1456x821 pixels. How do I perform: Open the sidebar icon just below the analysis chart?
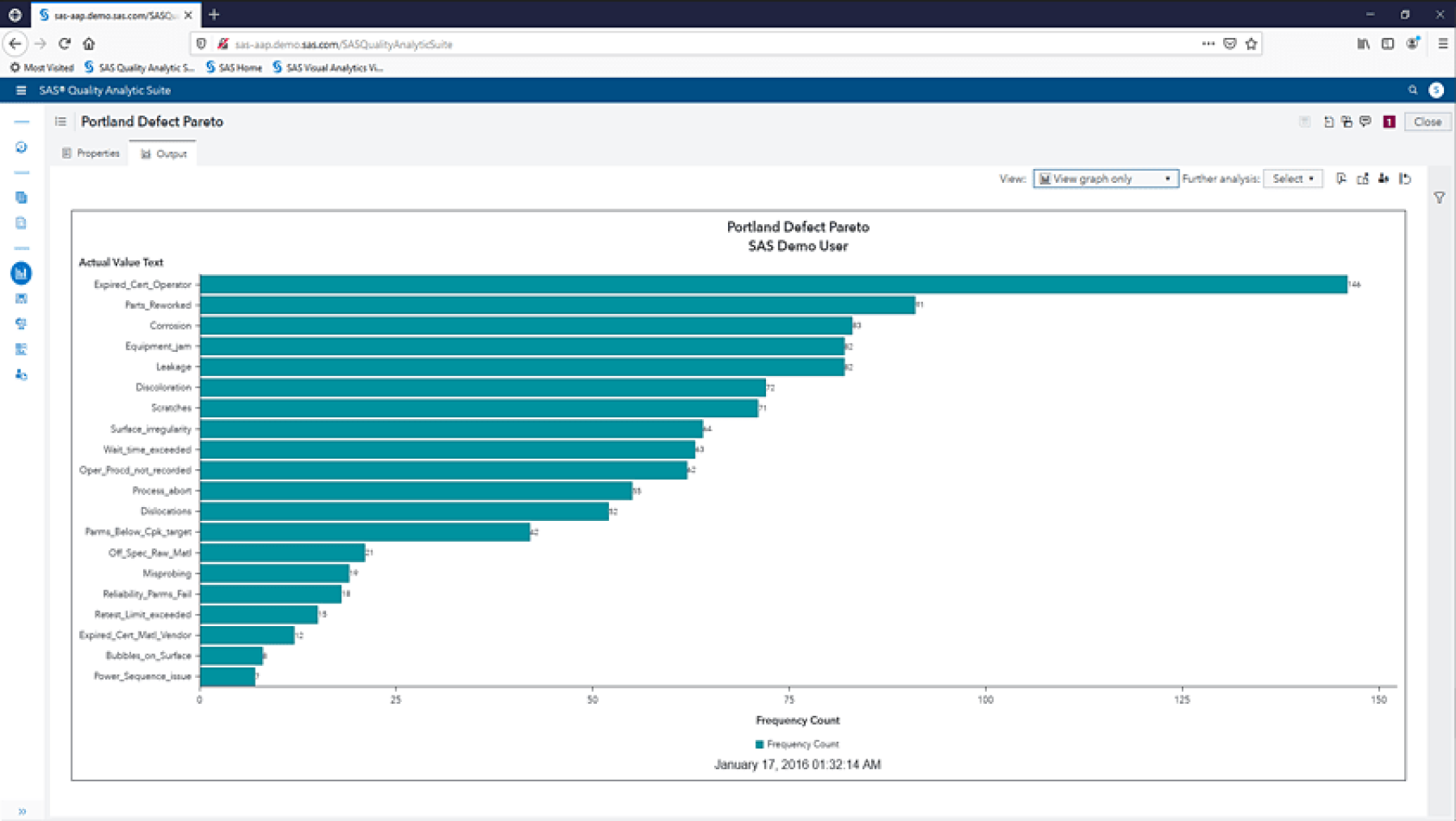tap(21, 298)
